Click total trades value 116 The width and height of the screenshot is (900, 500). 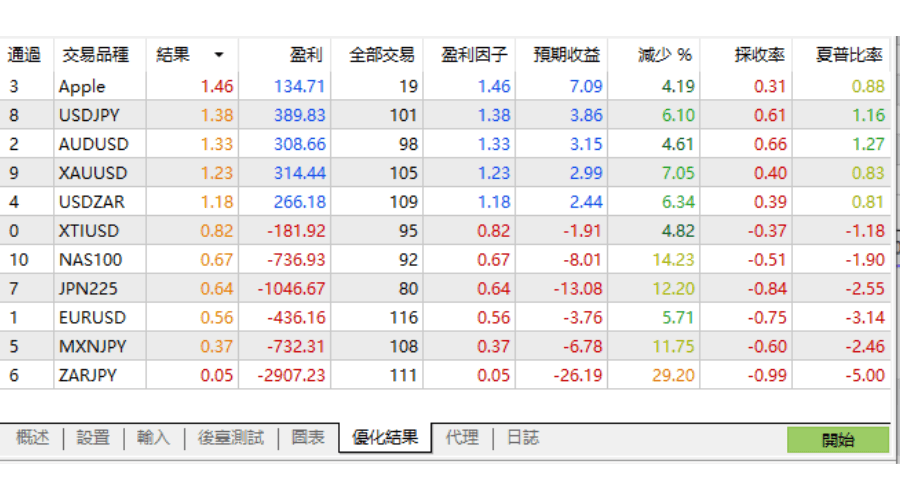(x=404, y=317)
